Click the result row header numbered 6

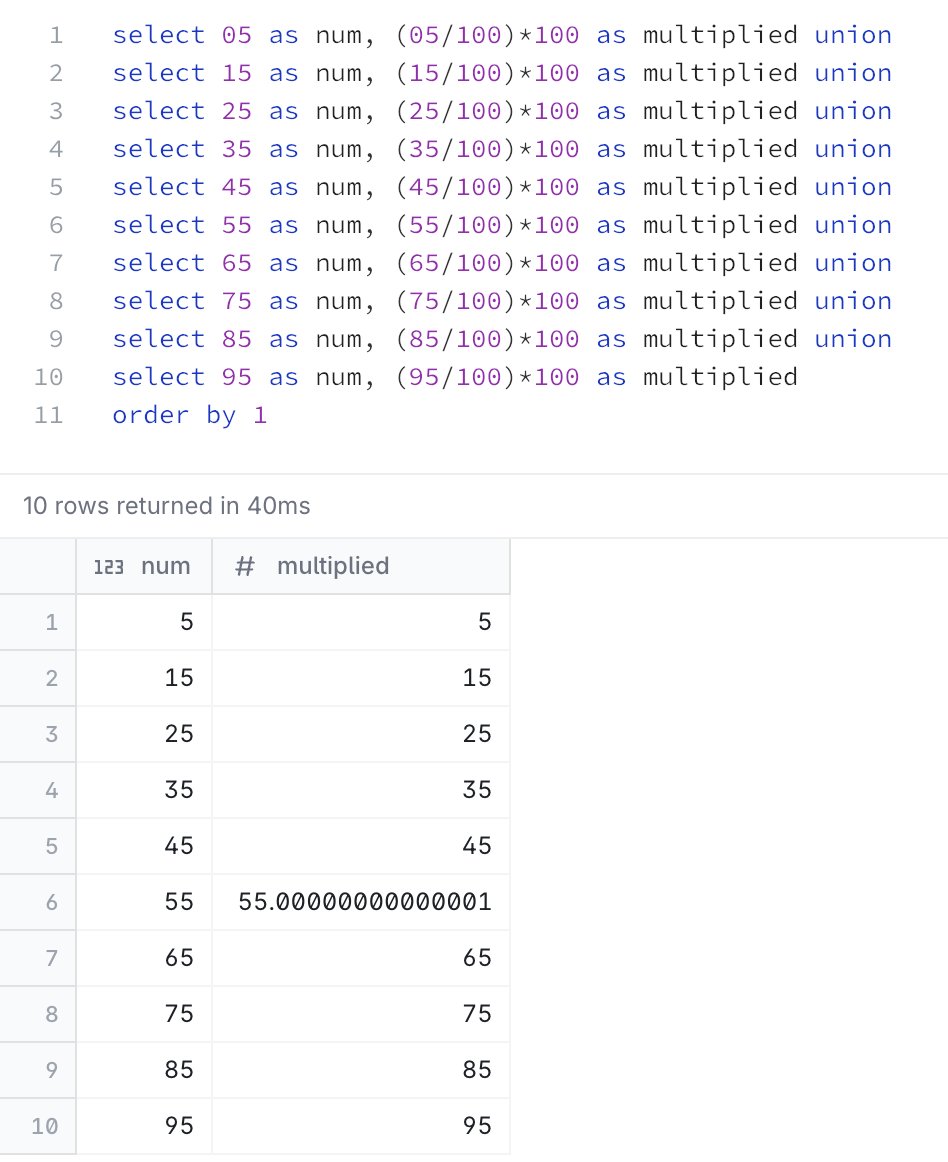[38, 902]
